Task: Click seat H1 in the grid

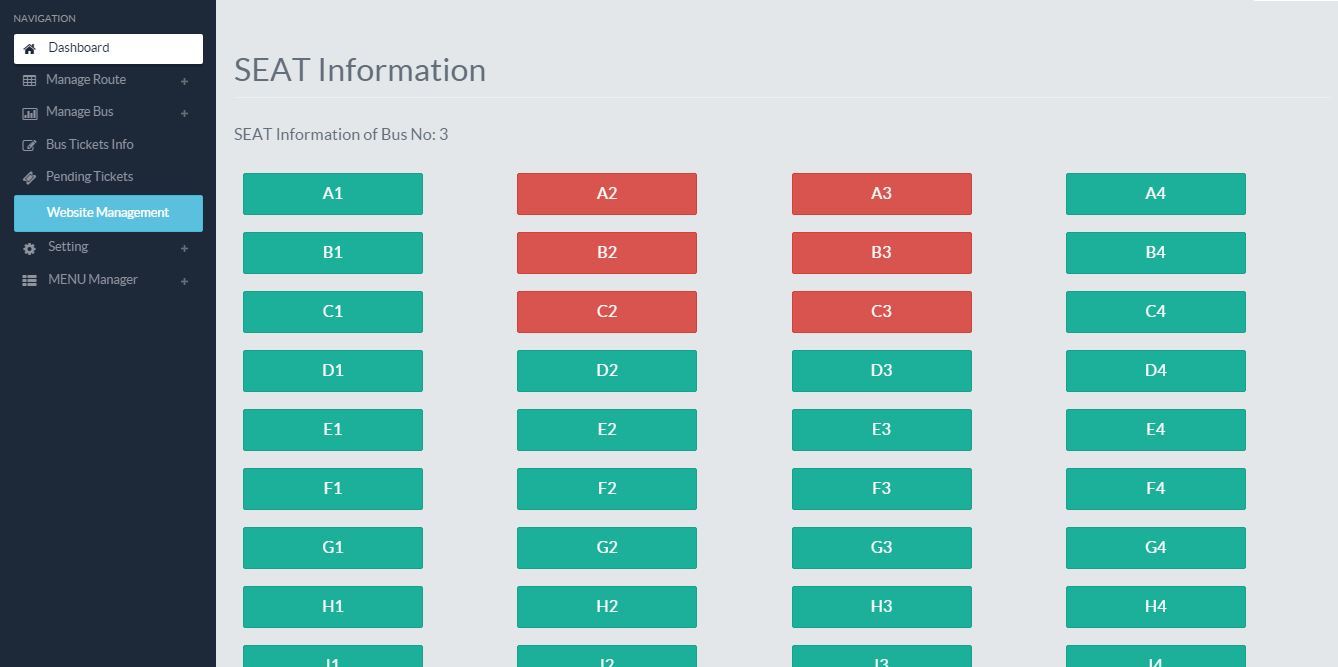Action: pyautogui.click(x=333, y=607)
